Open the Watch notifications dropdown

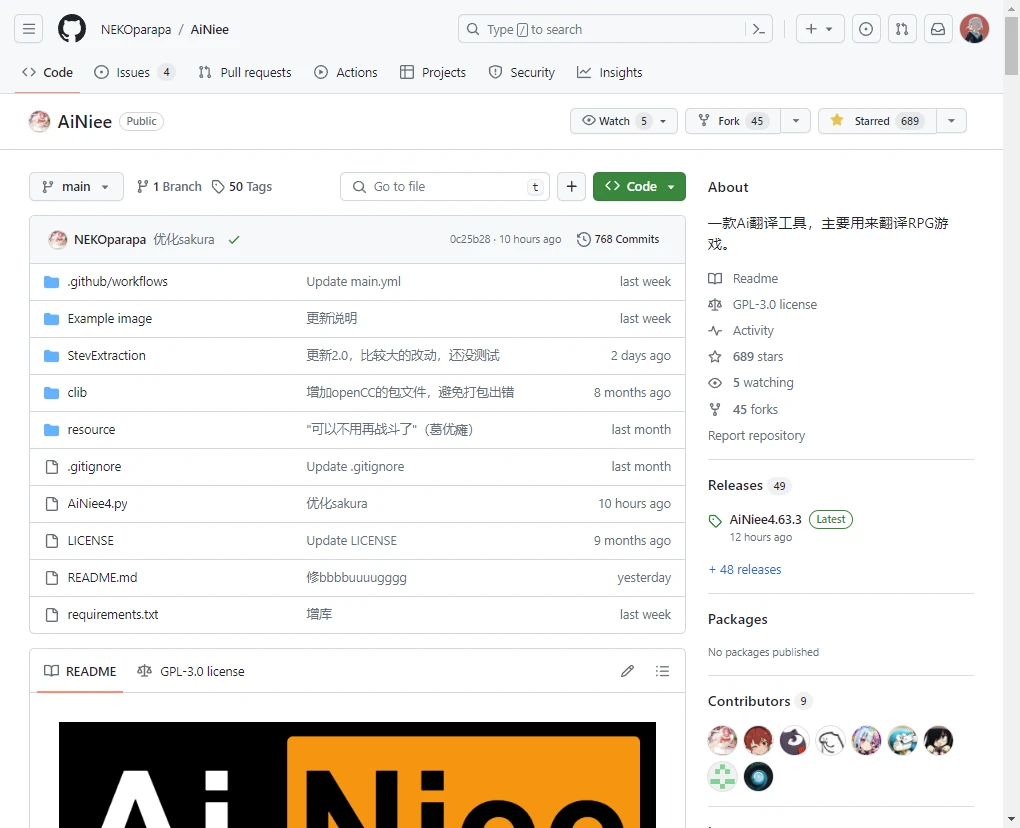(623, 121)
